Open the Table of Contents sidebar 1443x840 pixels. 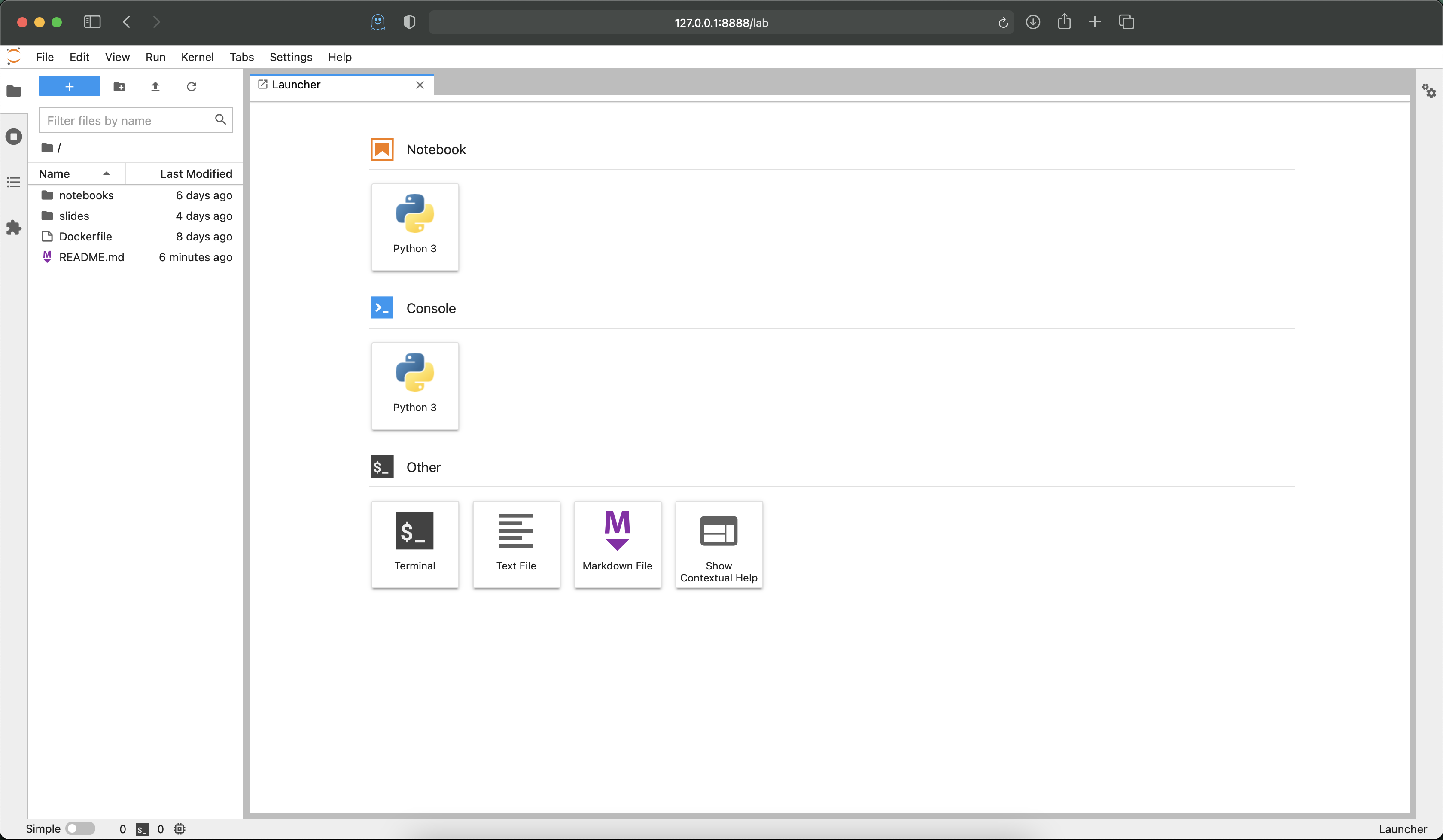coord(14,182)
